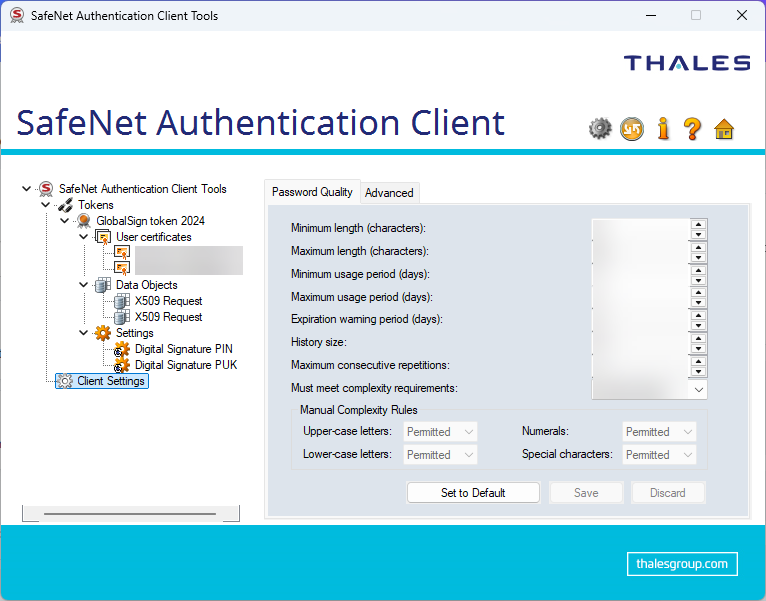Increase the Minimum length value with up arrow
766x601 pixels.
point(699,224)
